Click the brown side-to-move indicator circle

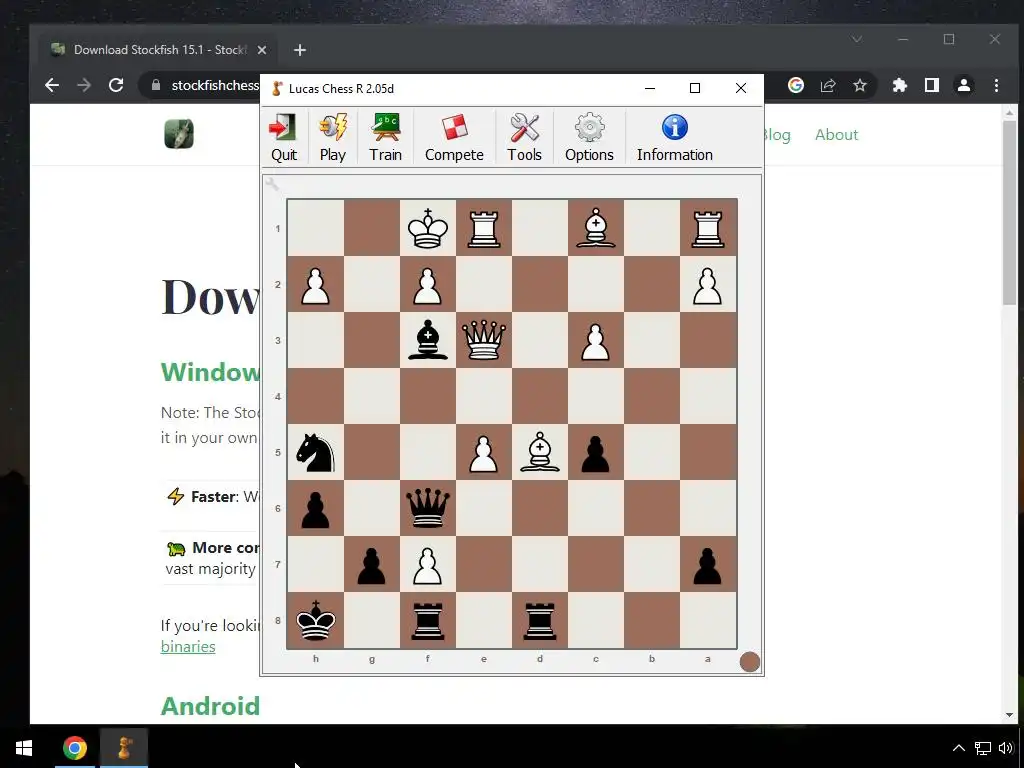click(750, 662)
